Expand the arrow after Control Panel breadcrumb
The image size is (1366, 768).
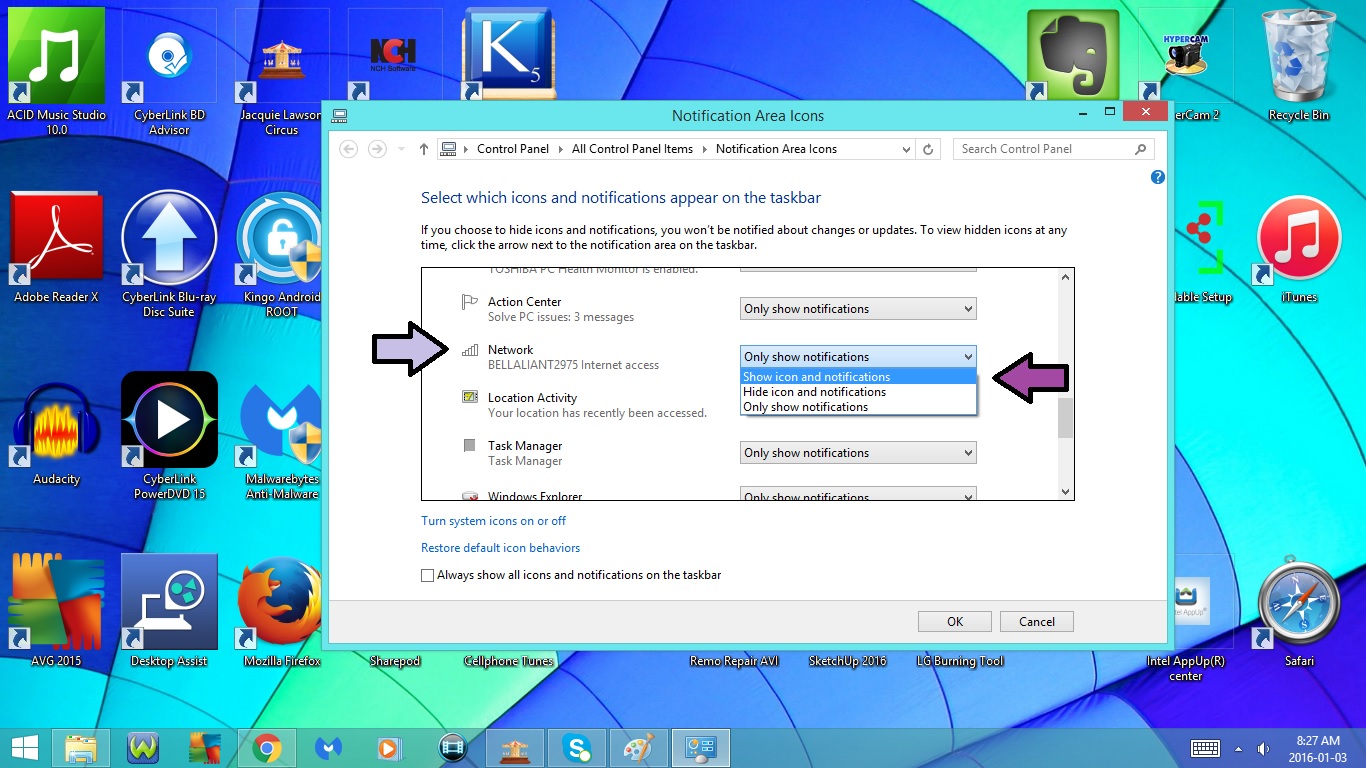[561, 150]
